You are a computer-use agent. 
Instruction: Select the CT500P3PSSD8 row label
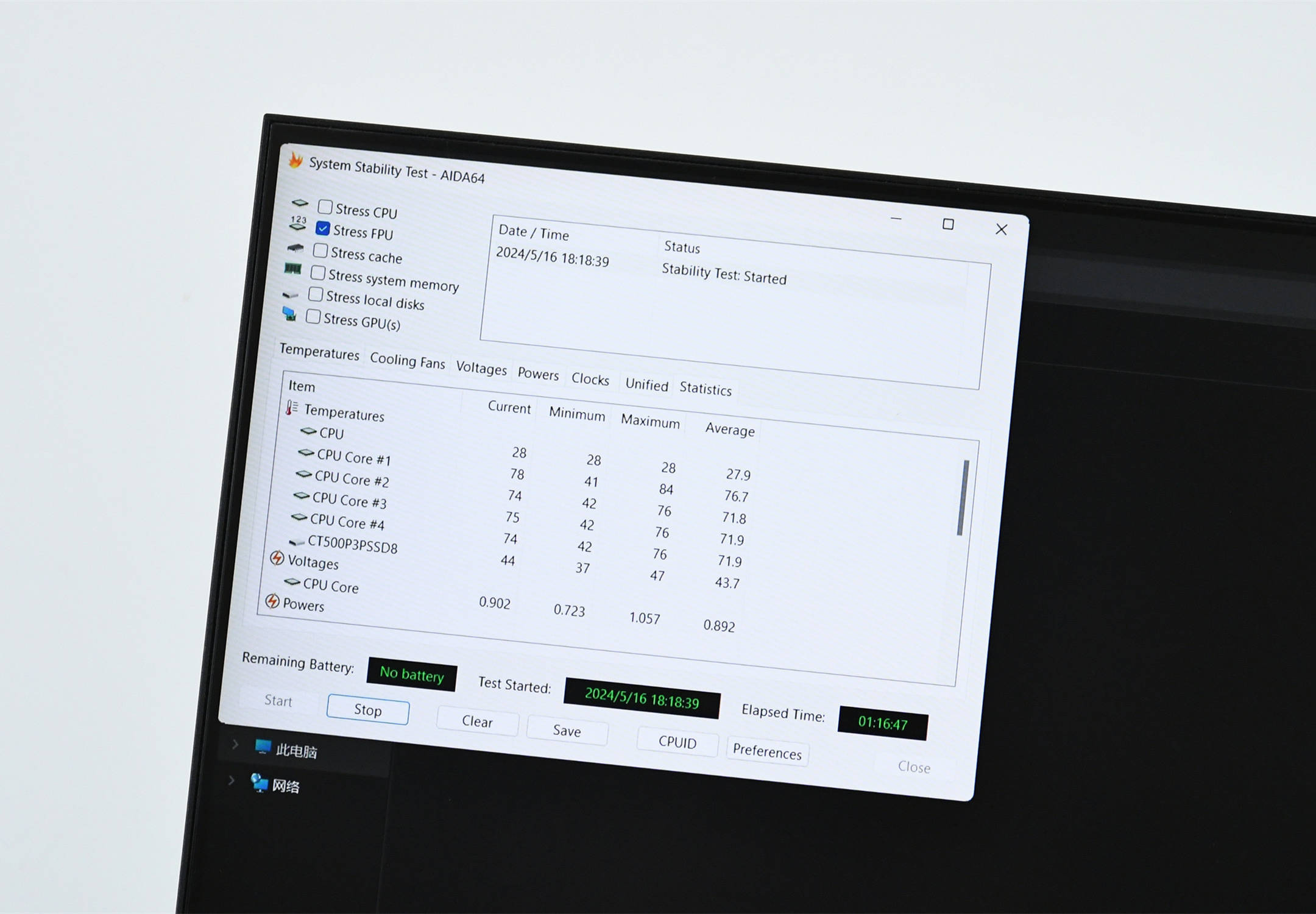352,544
